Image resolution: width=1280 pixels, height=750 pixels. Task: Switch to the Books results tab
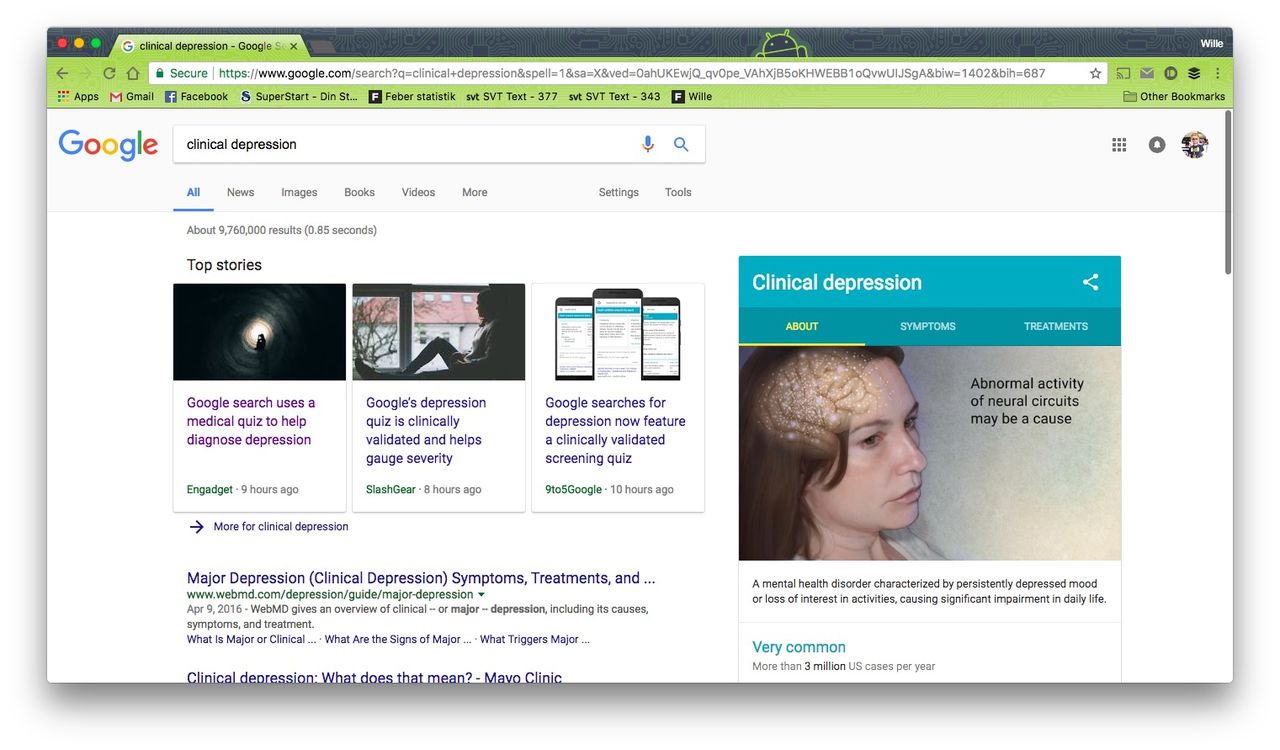point(359,192)
